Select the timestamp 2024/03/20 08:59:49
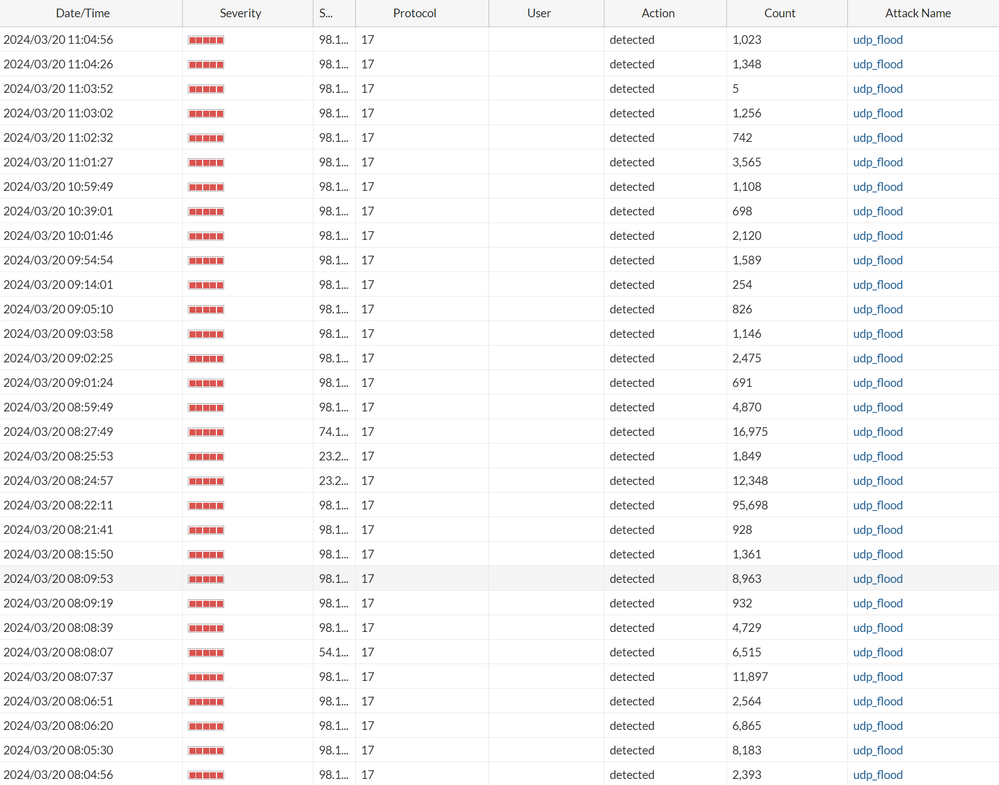Image resolution: width=999 pixels, height=785 pixels. click(58, 407)
